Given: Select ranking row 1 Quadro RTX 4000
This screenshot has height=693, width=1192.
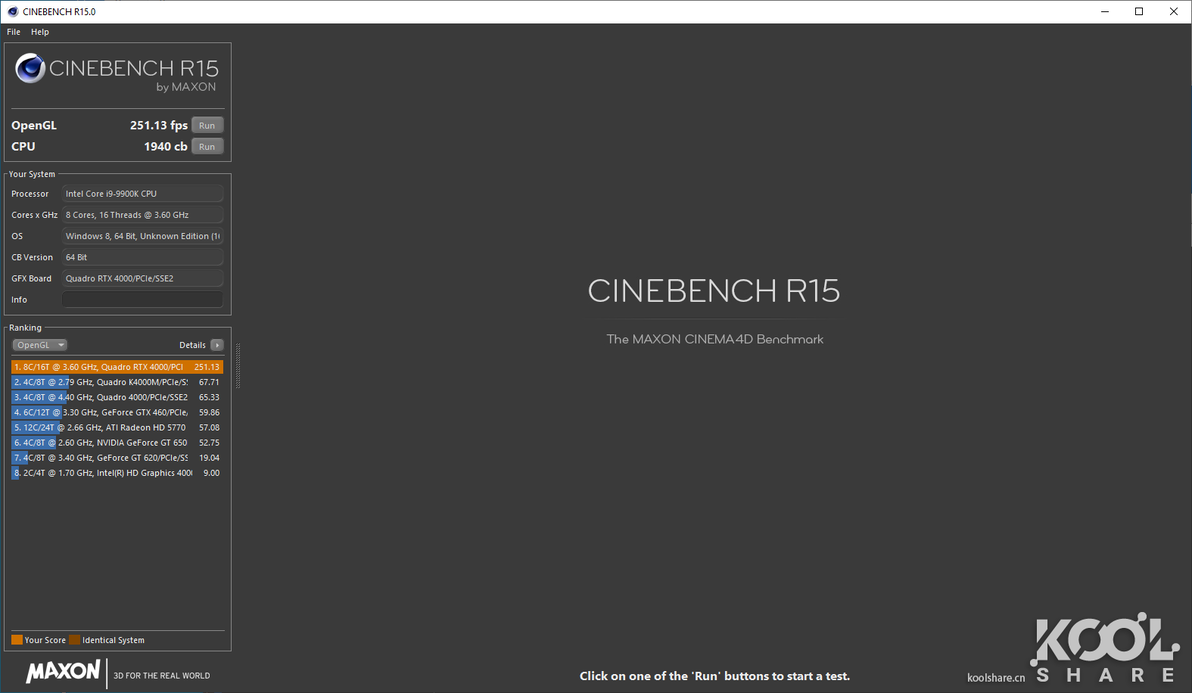Looking at the screenshot, I should point(117,367).
